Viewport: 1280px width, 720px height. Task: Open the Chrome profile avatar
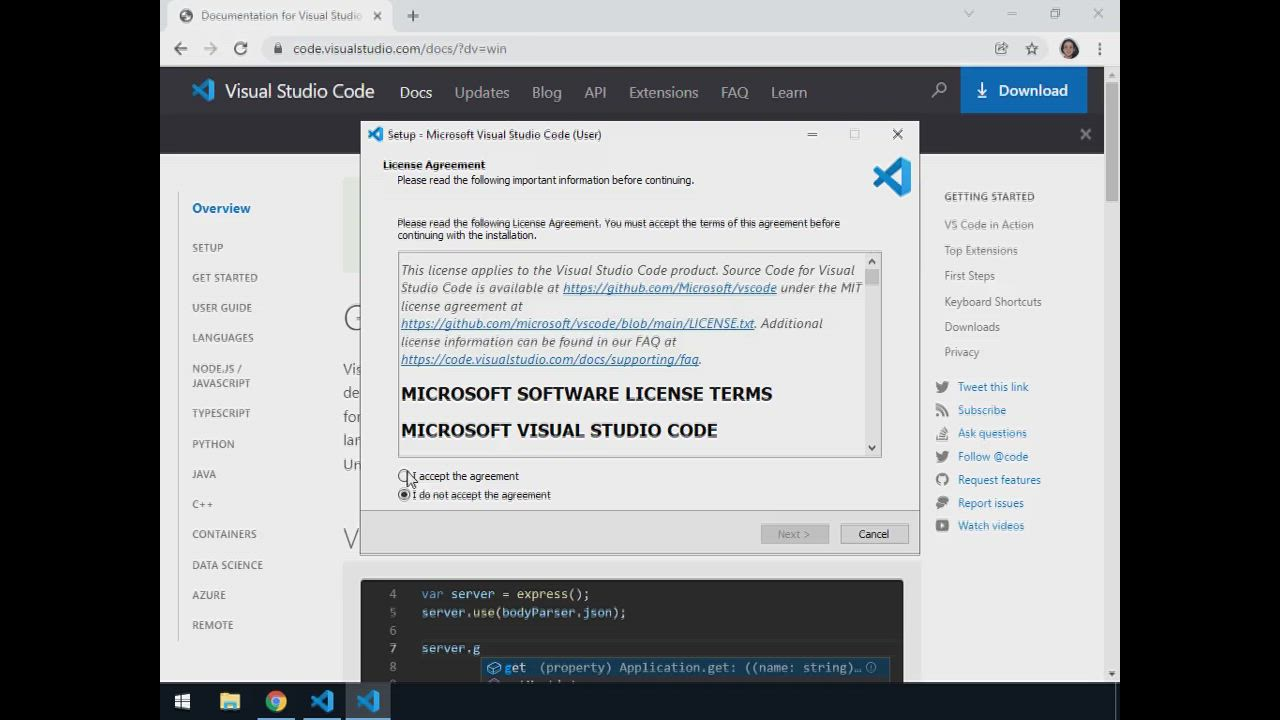click(x=1069, y=49)
